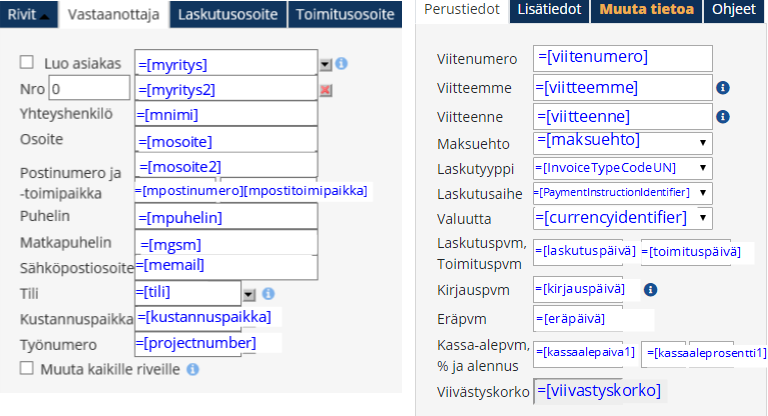Click the red X icon next to myritys2
The height and width of the screenshot is (416, 768).
coord(325,90)
